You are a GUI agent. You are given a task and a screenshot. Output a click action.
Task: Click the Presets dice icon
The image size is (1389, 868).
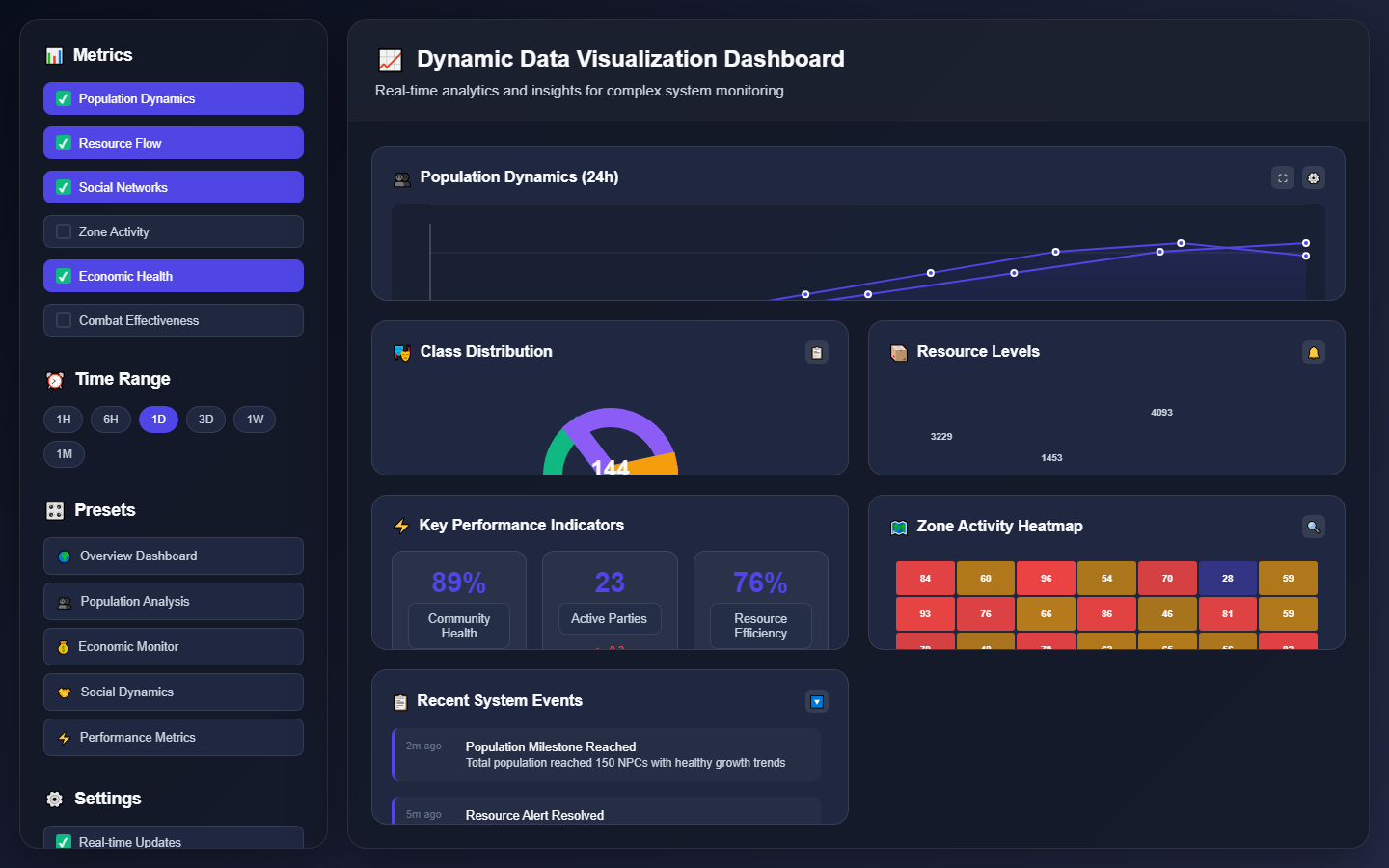tap(55, 511)
